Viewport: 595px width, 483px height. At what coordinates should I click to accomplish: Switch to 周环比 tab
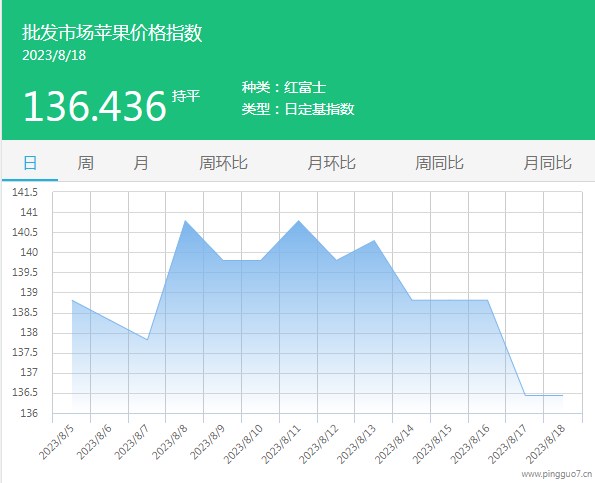point(224,163)
